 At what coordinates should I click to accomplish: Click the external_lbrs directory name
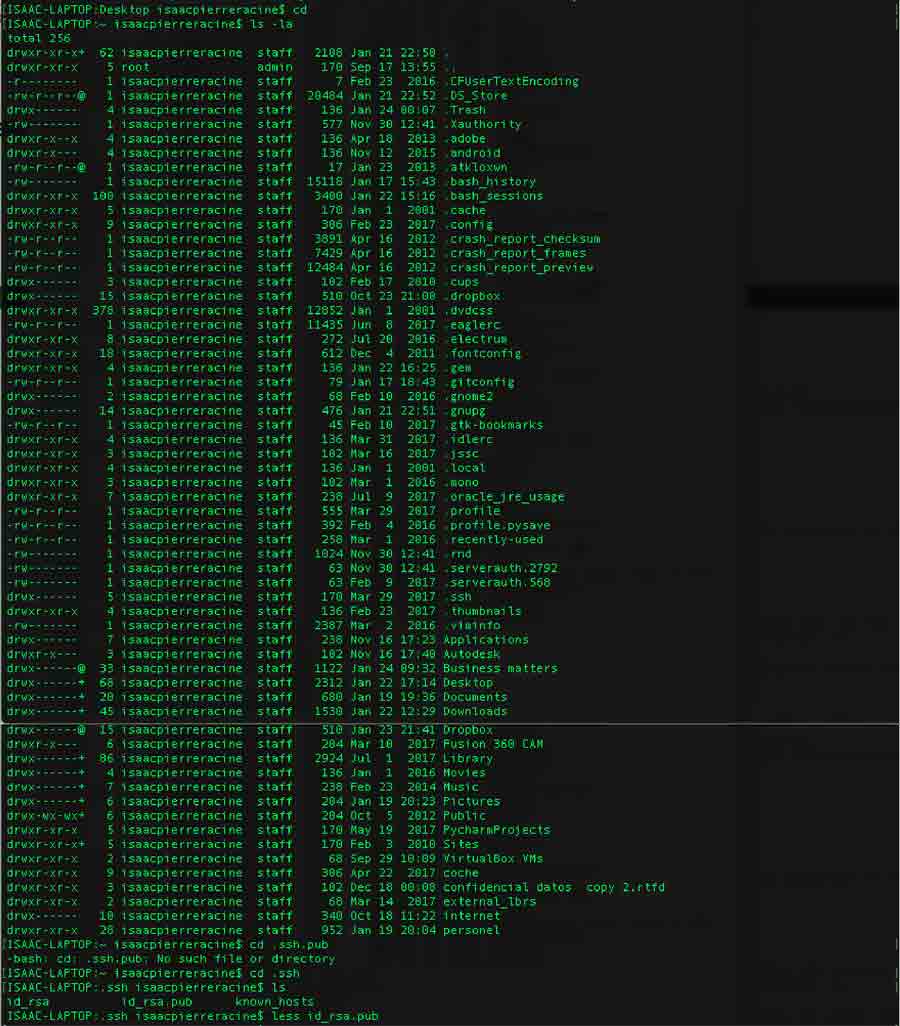click(x=489, y=901)
